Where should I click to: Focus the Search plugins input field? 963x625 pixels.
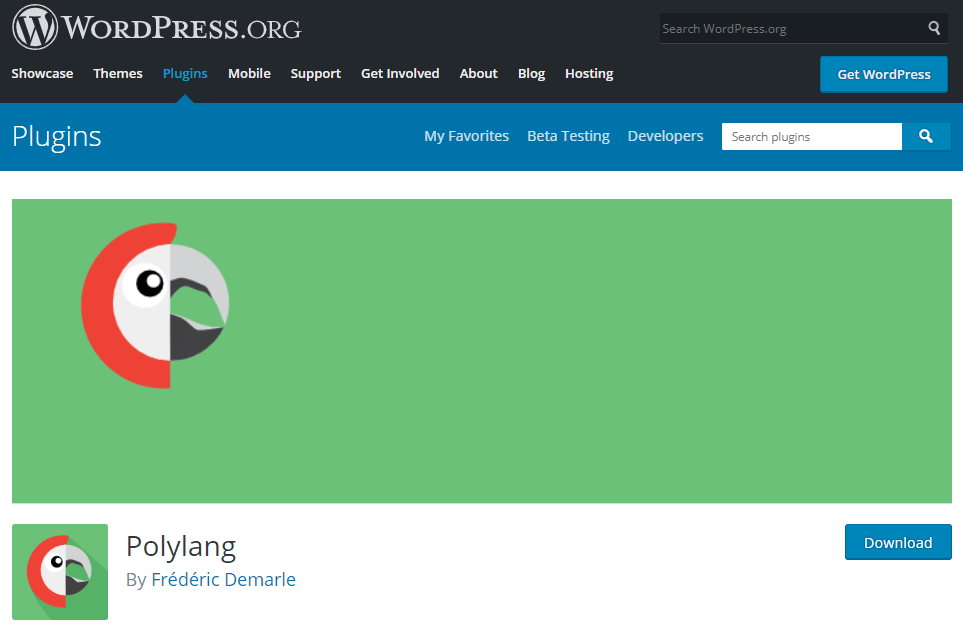coord(812,136)
